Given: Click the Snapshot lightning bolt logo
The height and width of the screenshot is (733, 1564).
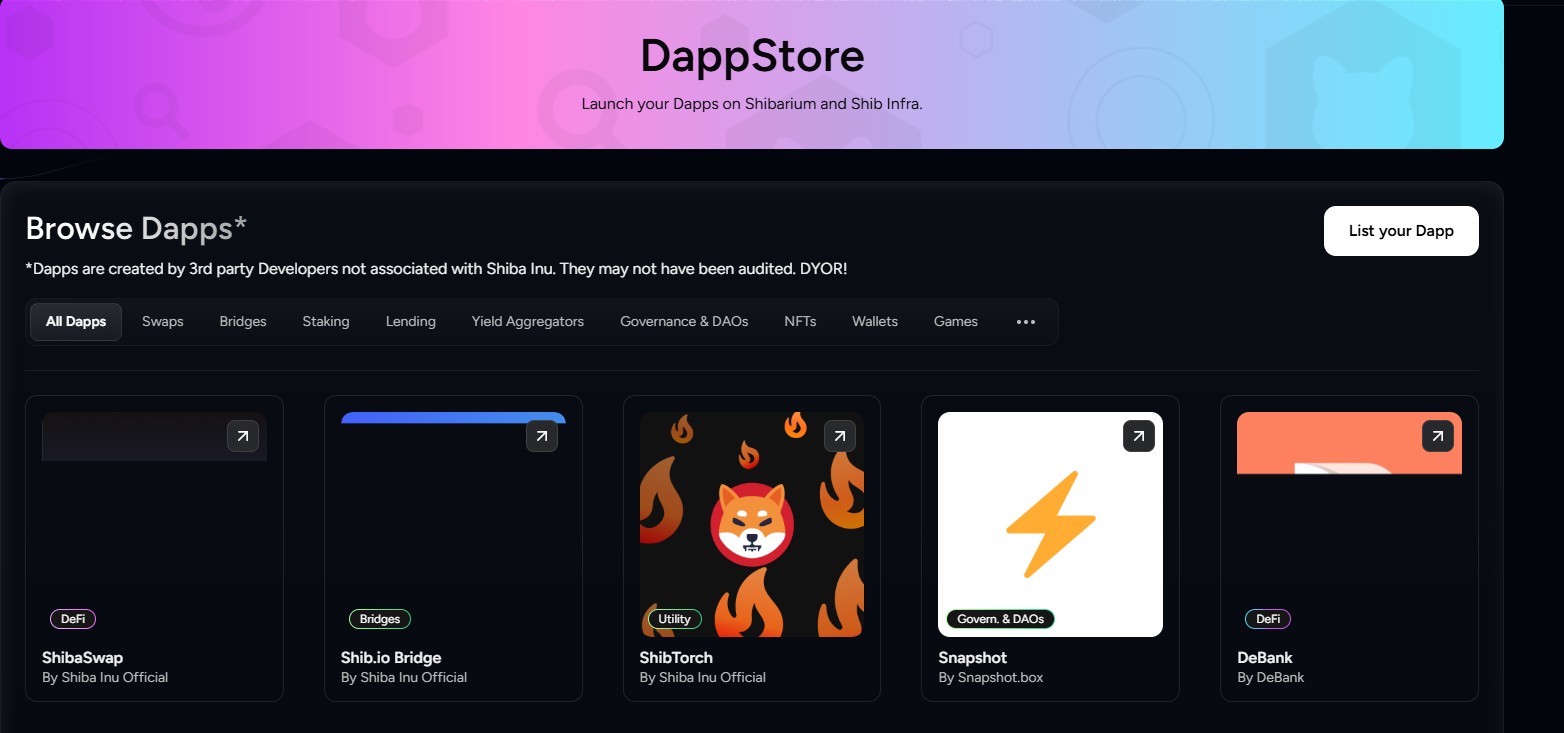Looking at the screenshot, I should (x=1050, y=524).
